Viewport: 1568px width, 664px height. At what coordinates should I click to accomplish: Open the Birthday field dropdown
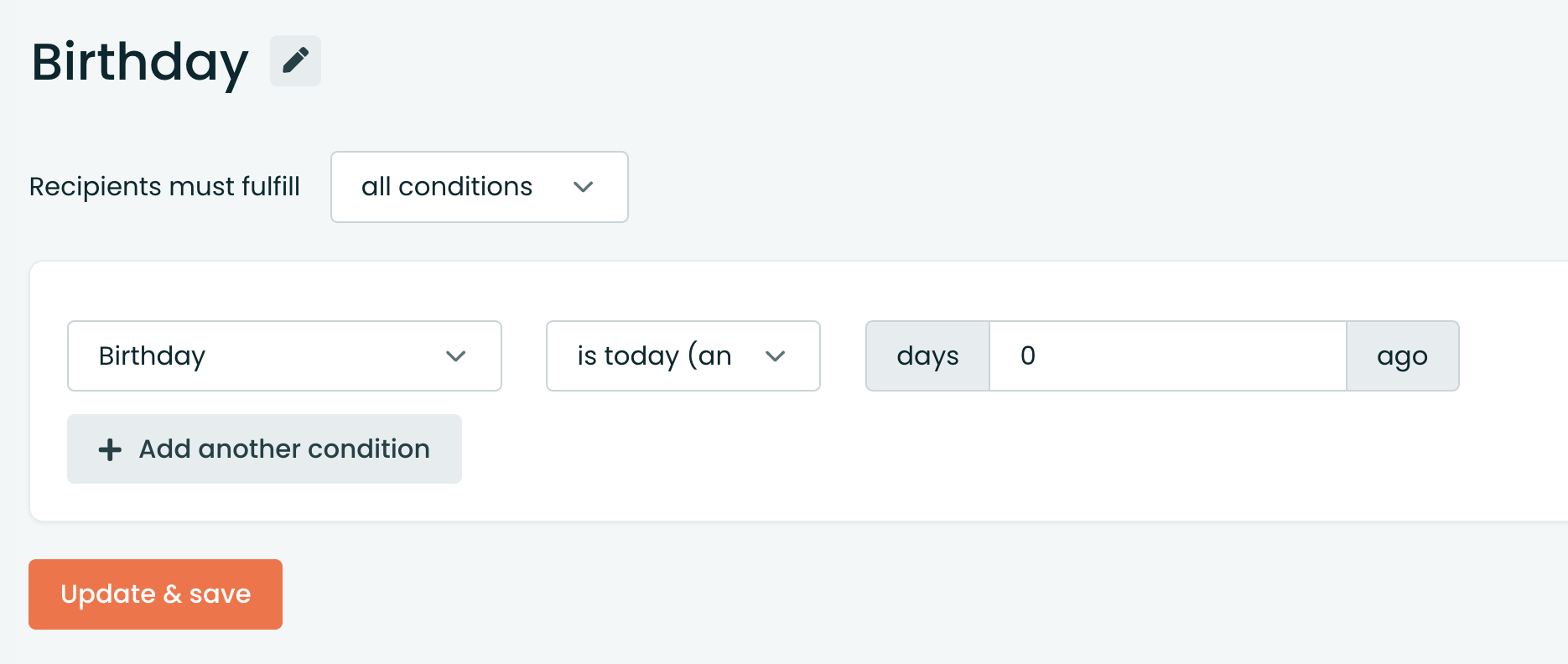(284, 355)
